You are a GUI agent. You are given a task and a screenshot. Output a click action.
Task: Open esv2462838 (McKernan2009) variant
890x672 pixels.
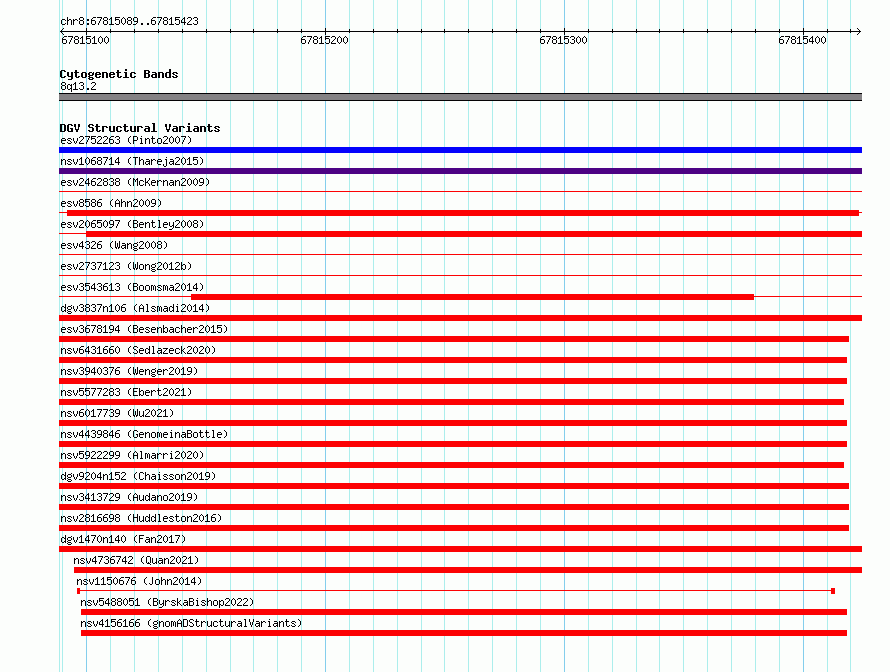click(135, 182)
